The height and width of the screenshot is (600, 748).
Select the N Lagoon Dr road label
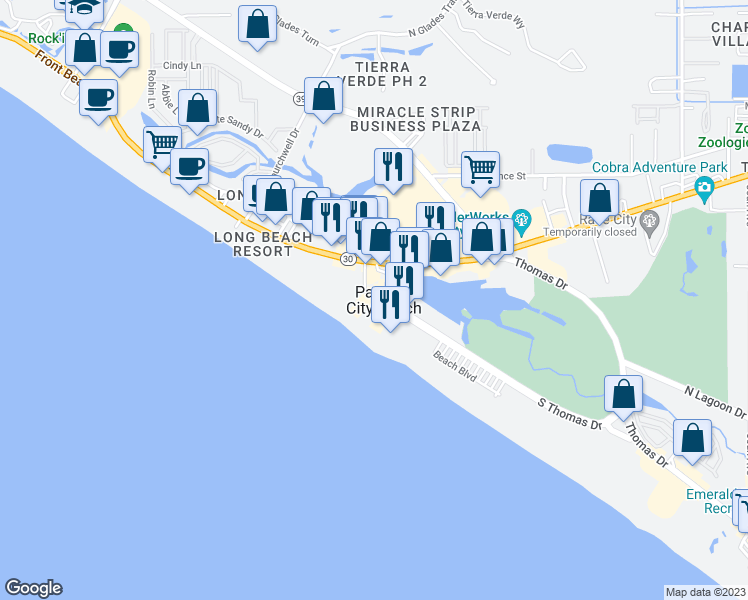[715, 403]
